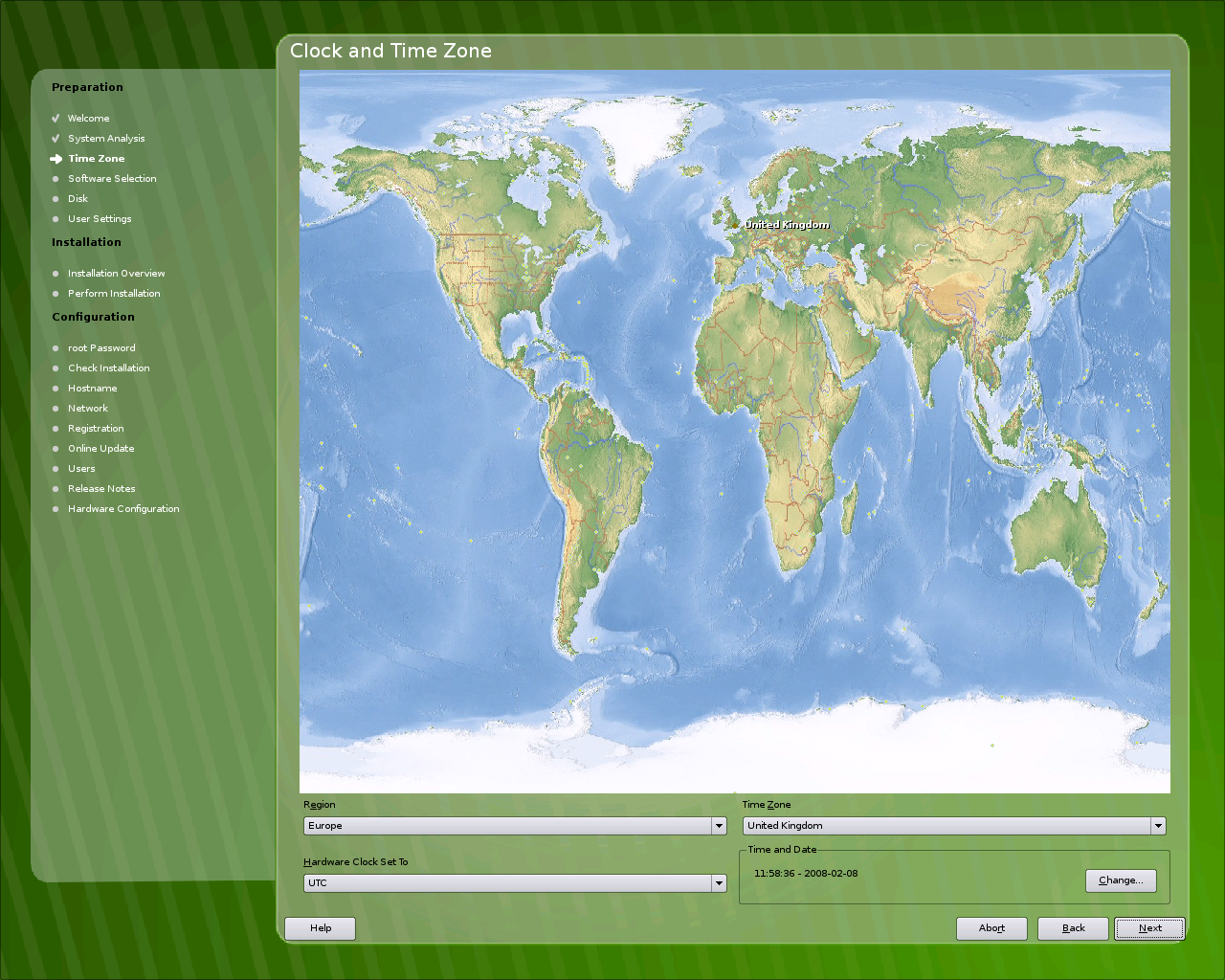Screen dimensions: 1225x980
Task: Open the Region dropdown showing Europe
Action: (515, 826)
